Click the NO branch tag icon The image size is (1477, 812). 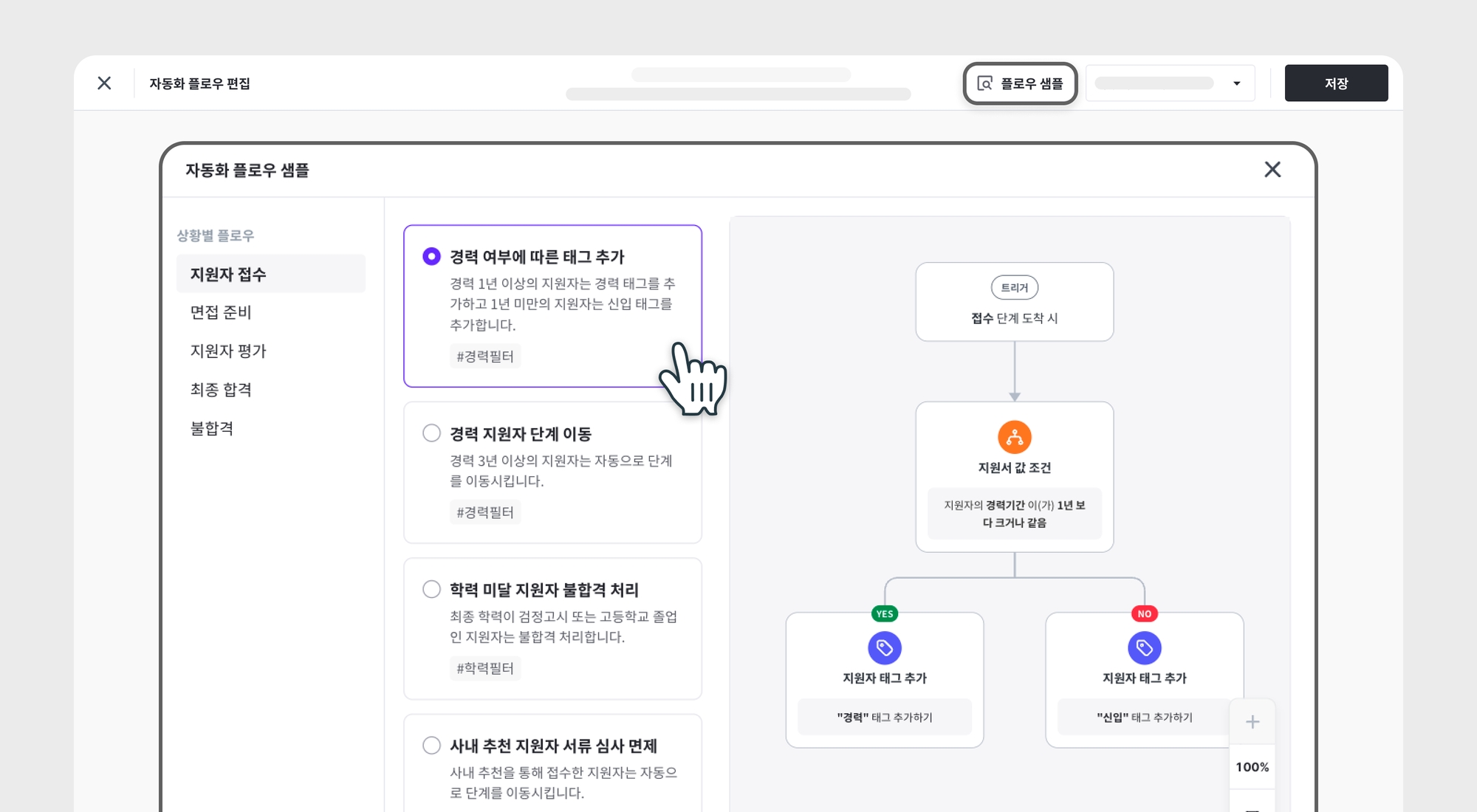(1145, 648)
